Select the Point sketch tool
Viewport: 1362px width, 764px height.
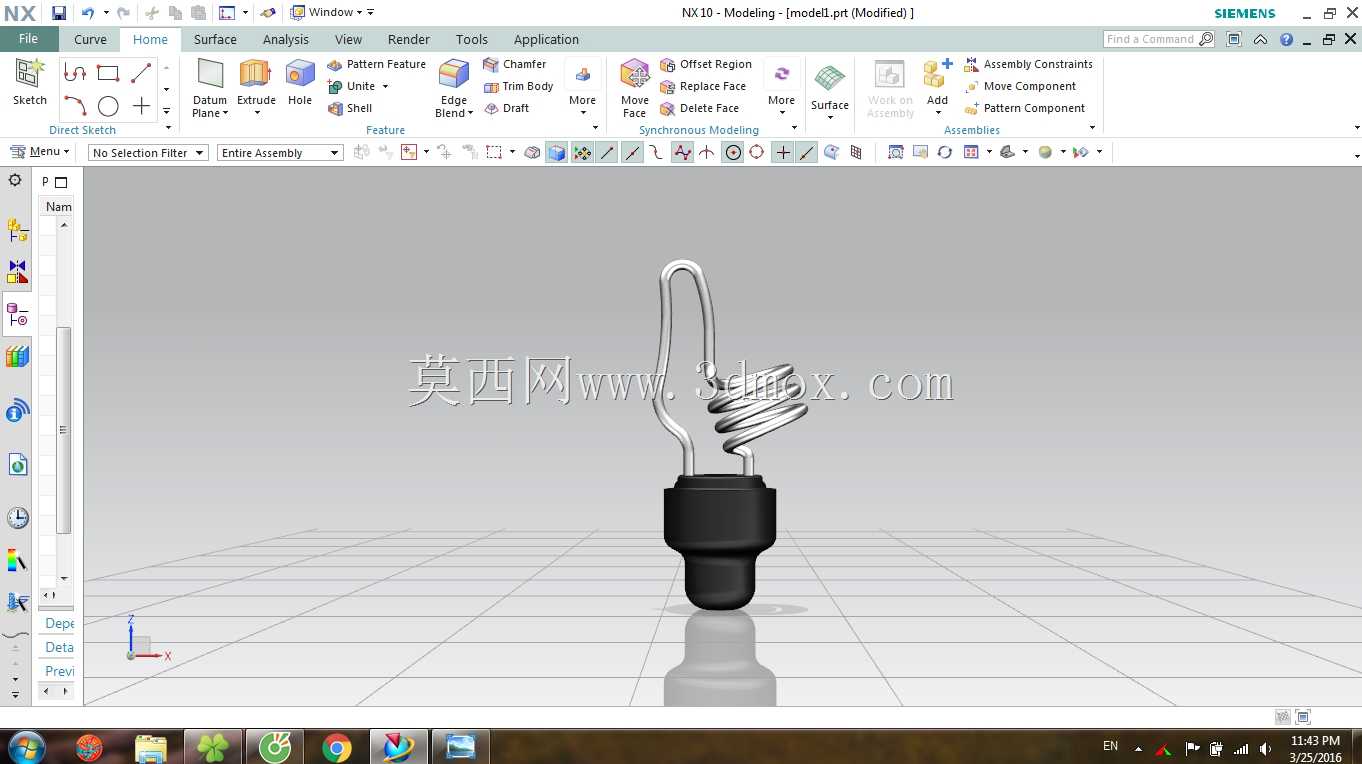pyautogui.click(x=141, y=106)
